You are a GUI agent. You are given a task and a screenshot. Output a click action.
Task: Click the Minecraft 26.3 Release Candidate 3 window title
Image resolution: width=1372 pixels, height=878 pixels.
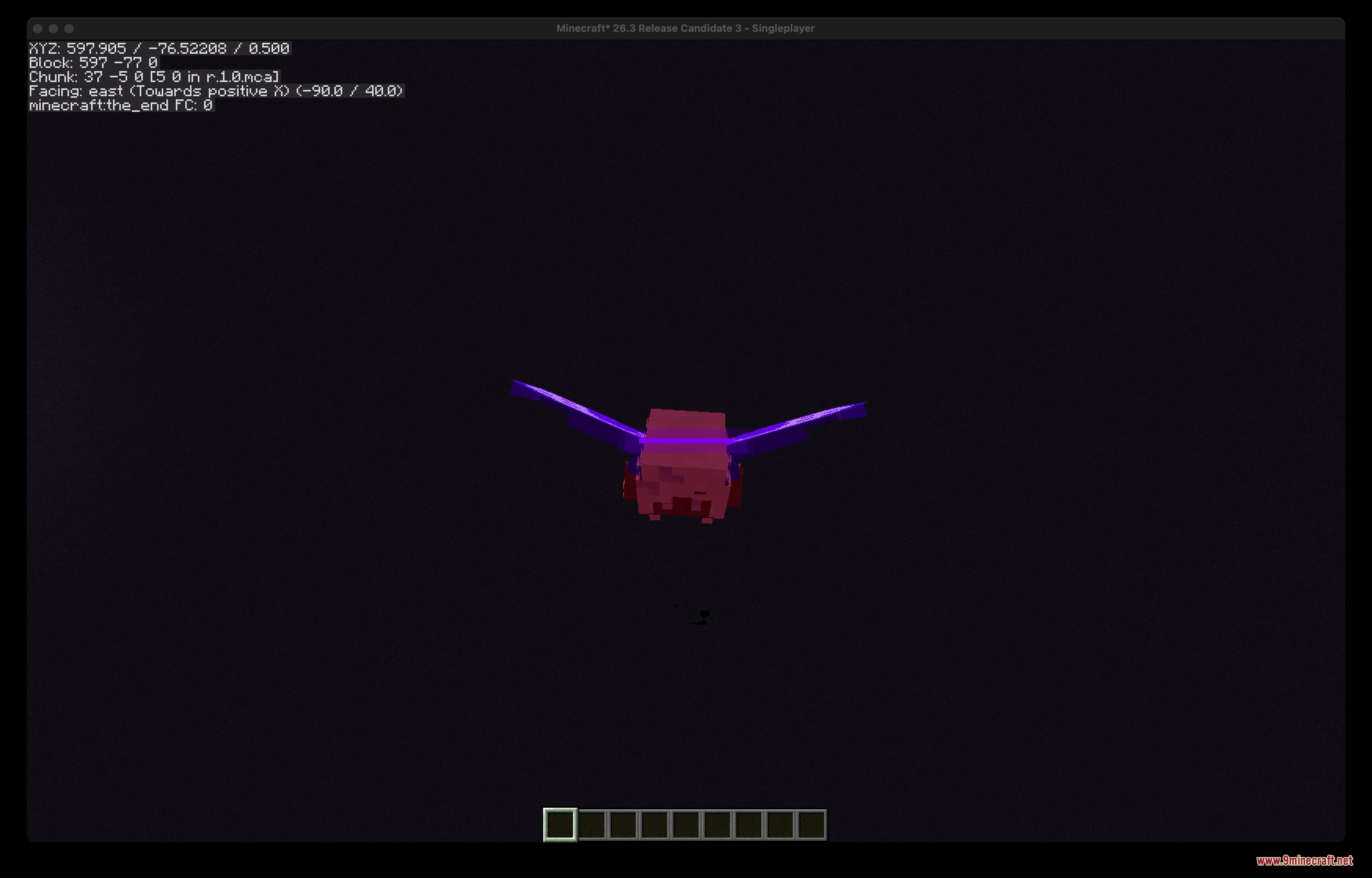point(686,29)
